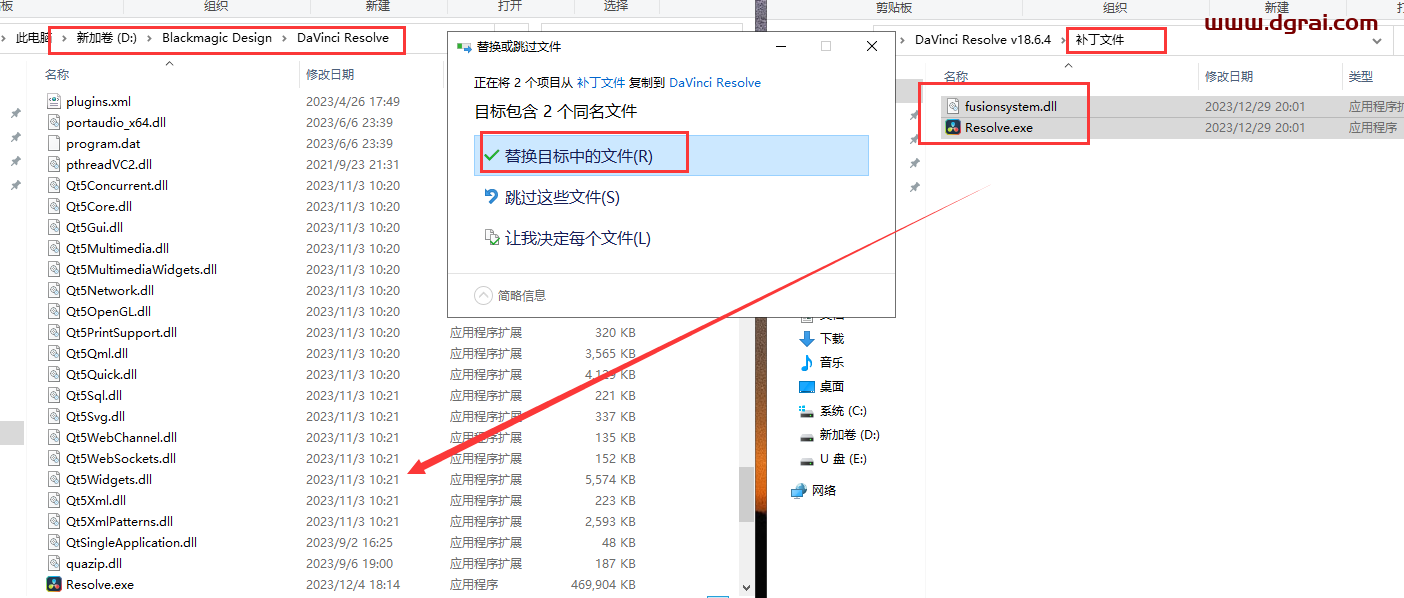This screenshot has width=1404, height=598.
Task: Sort left list by 修改日期 column
Action: click(x=330, y=74)
